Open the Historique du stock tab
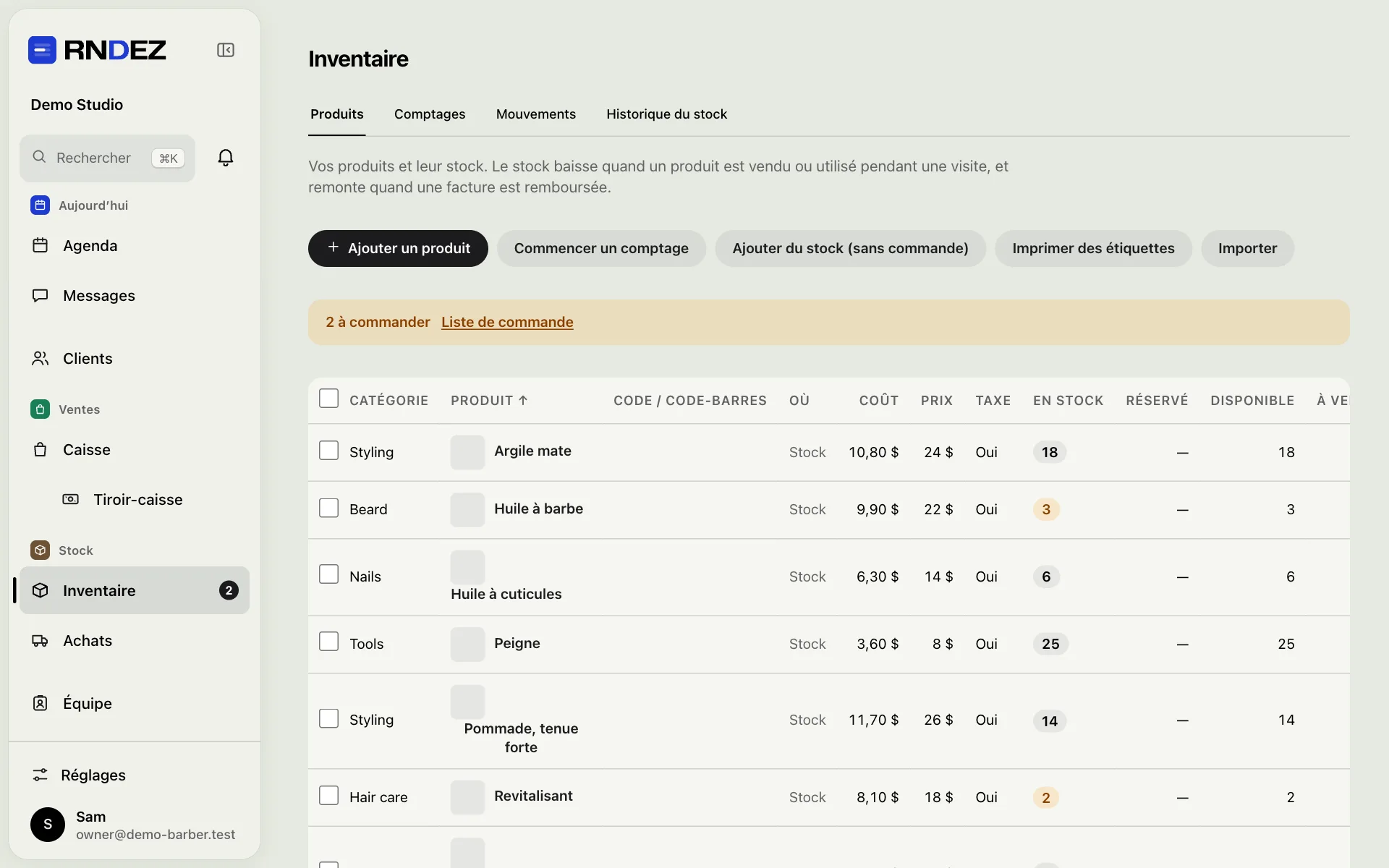The height and width of the screenshot is (868, 1389). point(666,114)
